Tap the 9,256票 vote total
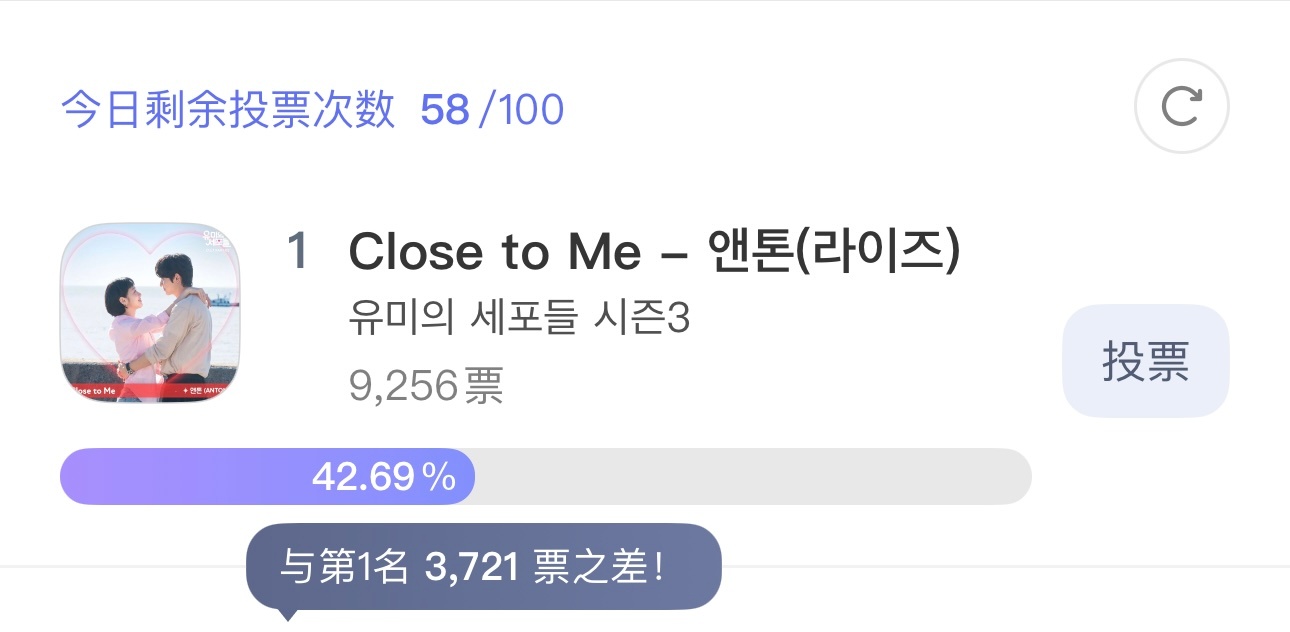Image resolution: width=1290 pixels, height=632 pixels. [x=426, y=384]
